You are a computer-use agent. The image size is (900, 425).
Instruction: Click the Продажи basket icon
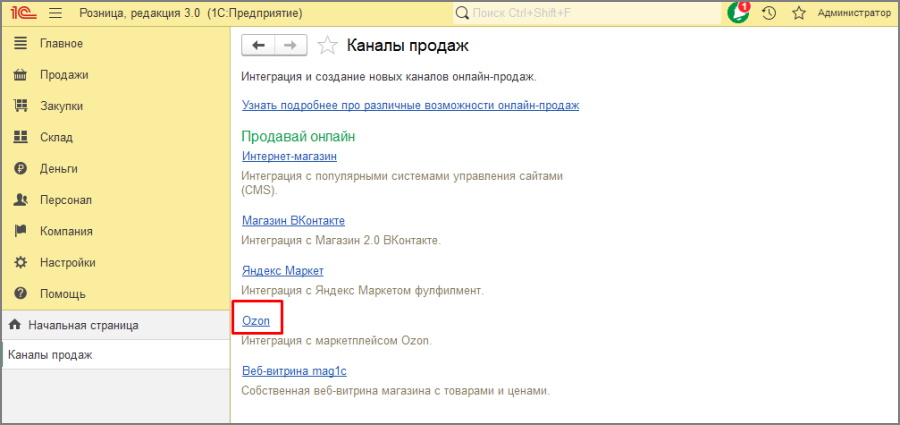(21, 75)
